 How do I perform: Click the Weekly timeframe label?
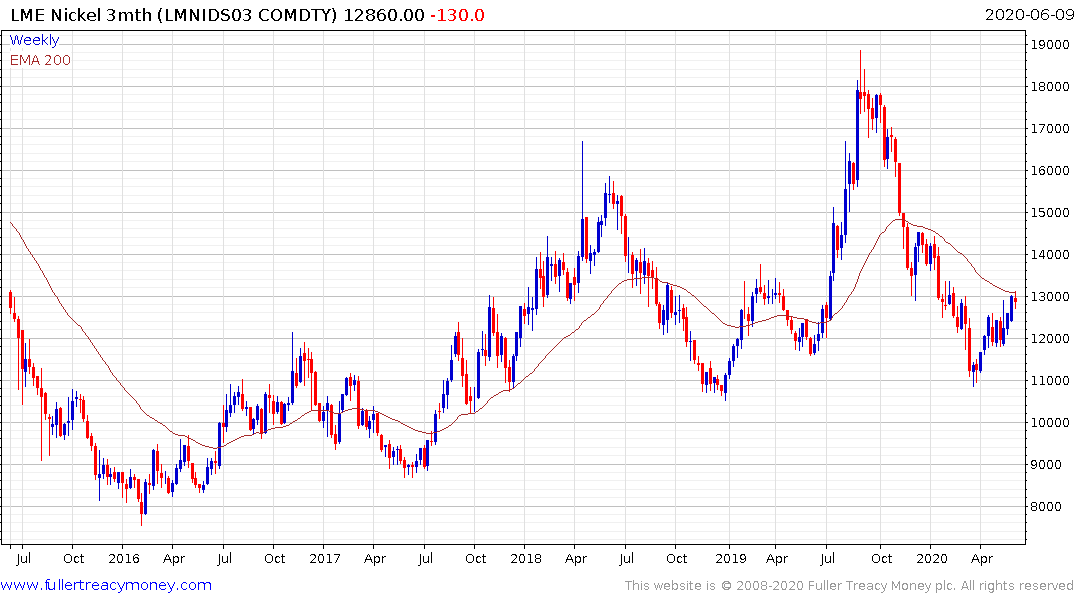(x=34, y=40)
